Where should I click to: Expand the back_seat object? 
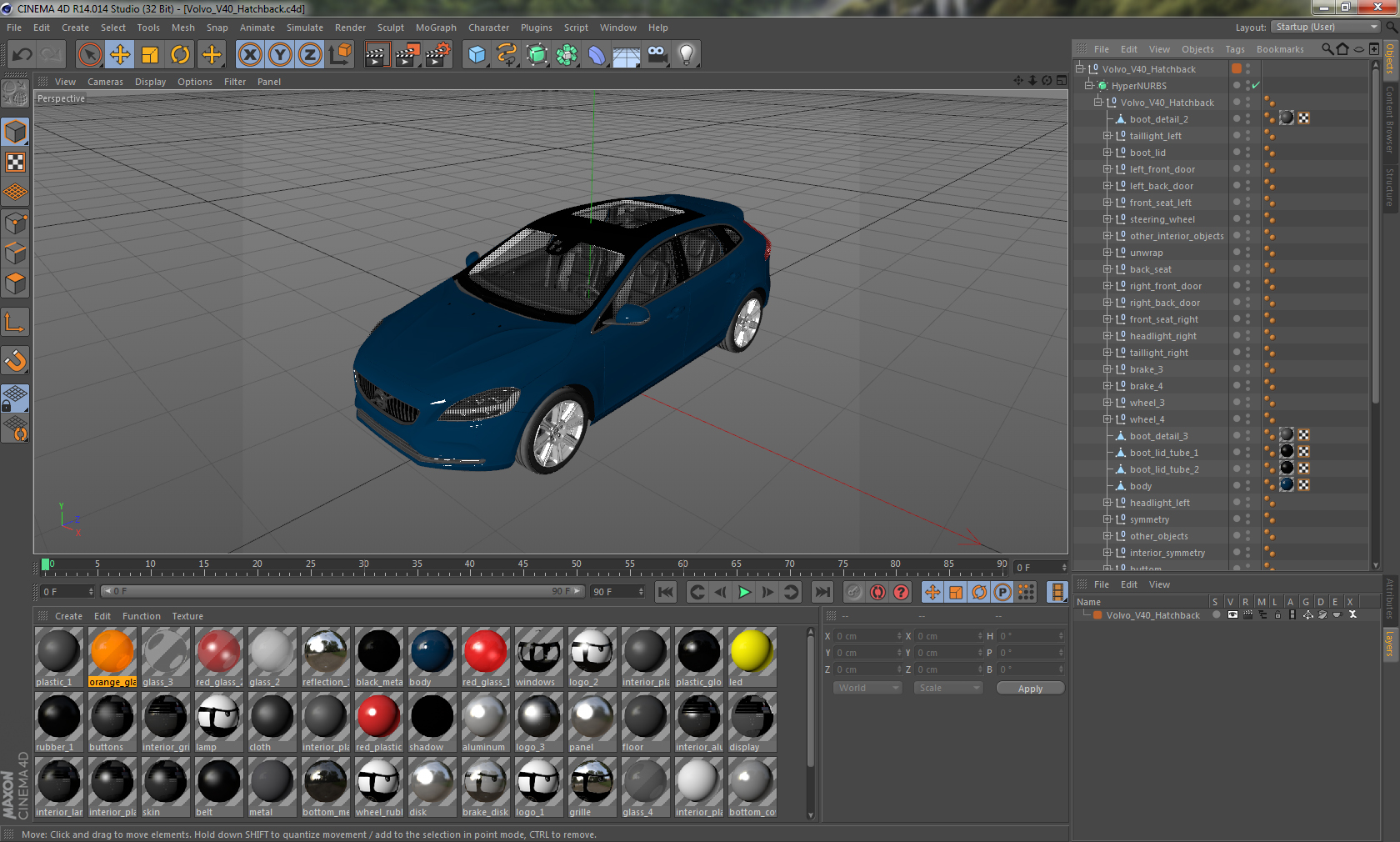[1107, 269]
